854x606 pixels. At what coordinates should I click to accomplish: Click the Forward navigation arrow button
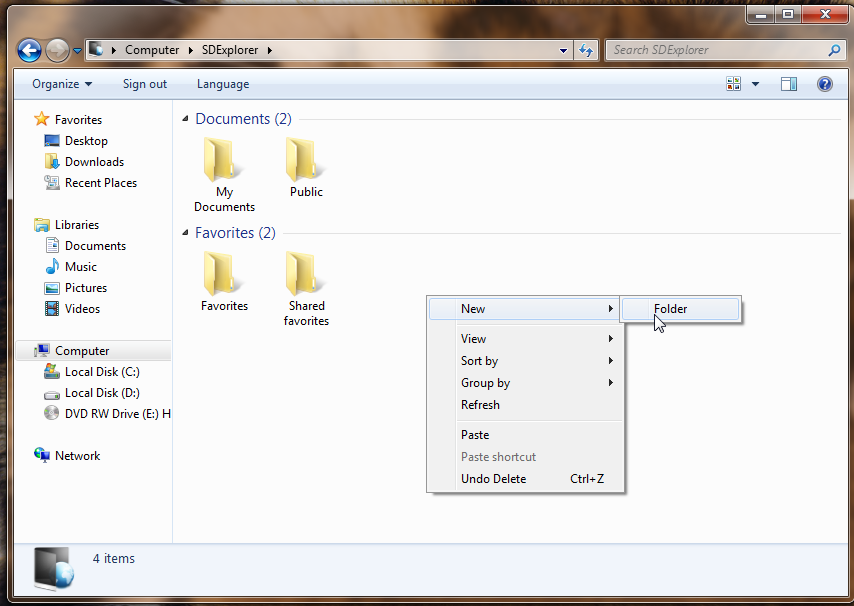coord(57,51)
